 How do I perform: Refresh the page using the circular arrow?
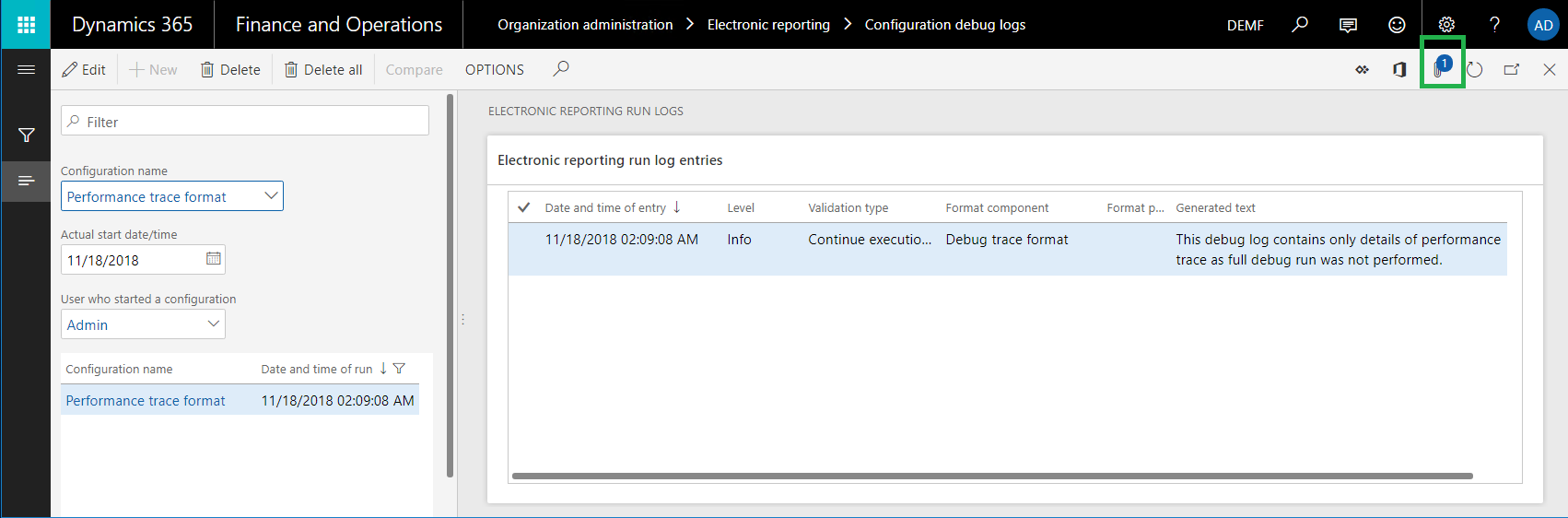click(1475, 70)
